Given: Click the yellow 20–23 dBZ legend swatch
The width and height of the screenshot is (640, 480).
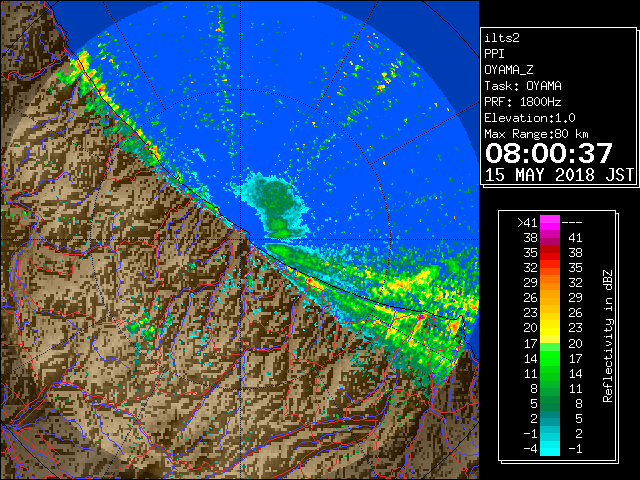Looking at the screenshot, I should coord(550,328).
